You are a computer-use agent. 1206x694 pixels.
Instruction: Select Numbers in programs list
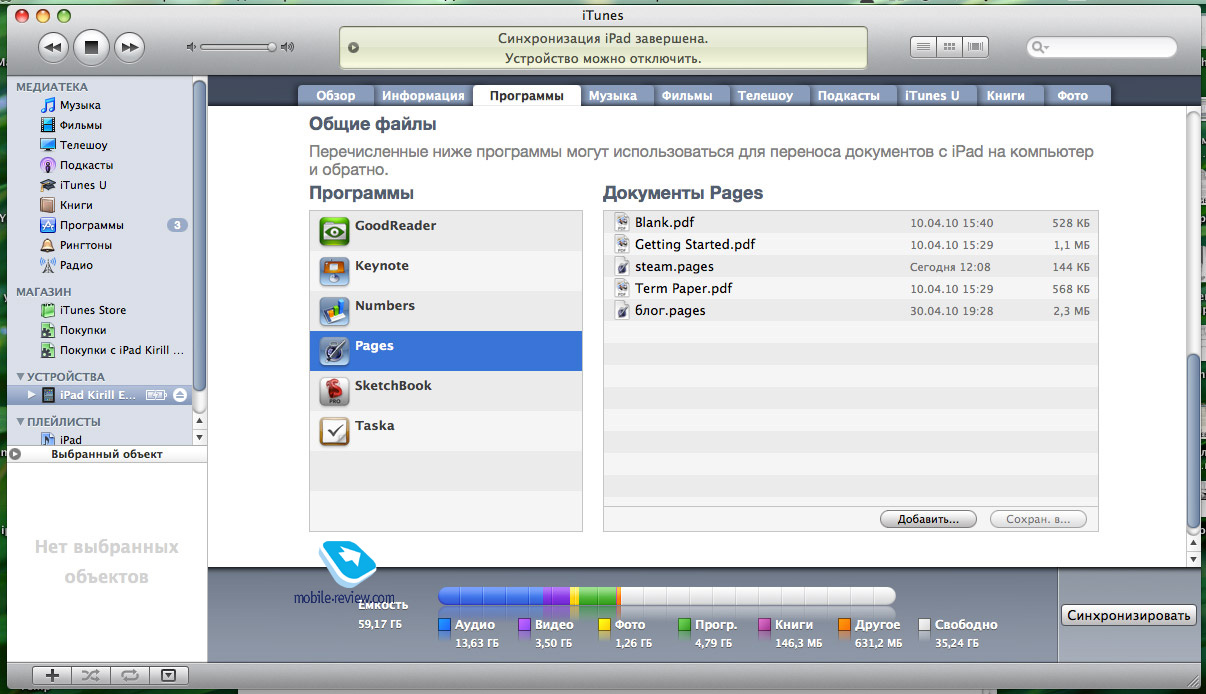(x=446, y=311)
